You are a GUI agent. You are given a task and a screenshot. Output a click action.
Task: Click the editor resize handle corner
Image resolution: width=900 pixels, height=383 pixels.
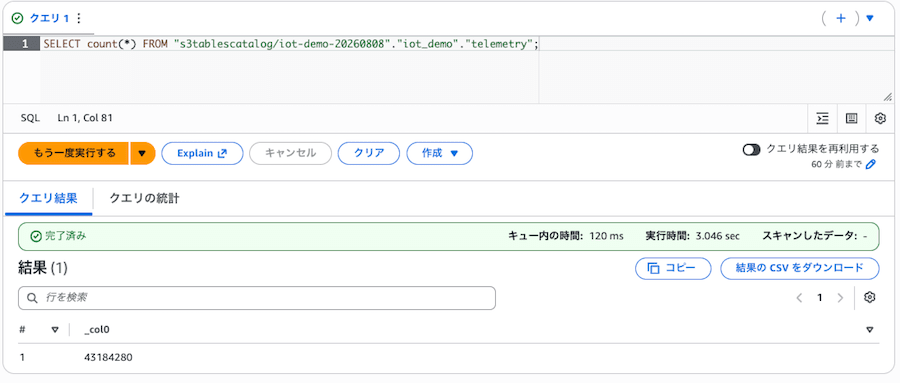tap(887, 97)
